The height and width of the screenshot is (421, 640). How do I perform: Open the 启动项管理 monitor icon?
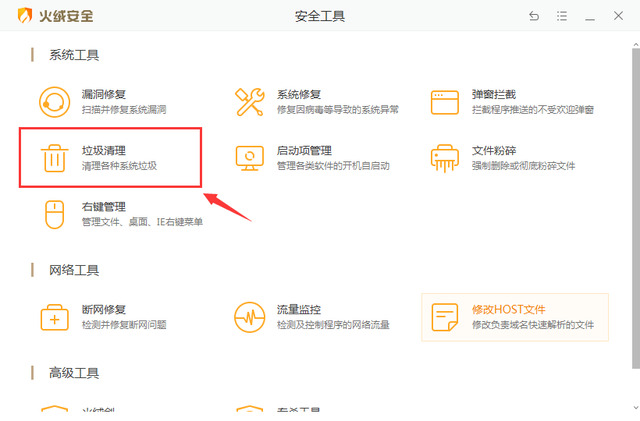[x=249, y=158]
